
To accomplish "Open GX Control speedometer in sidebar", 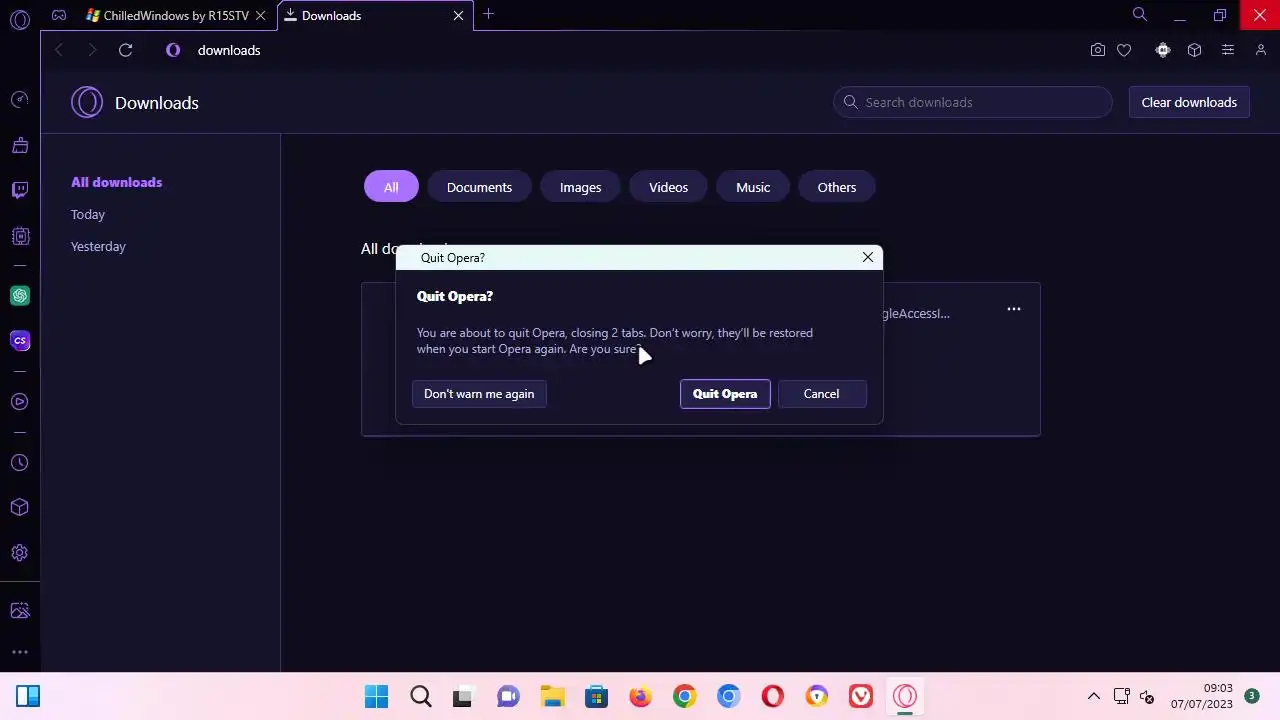I will coord(19,100).
